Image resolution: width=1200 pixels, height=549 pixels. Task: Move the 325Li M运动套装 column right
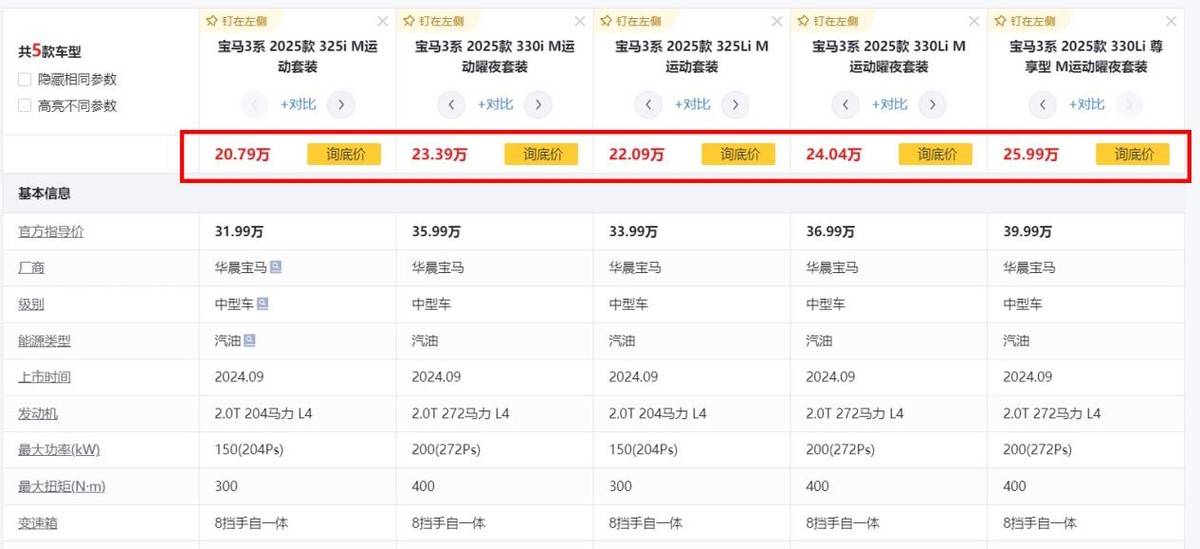pyautogui.click(x=735, y=104)
